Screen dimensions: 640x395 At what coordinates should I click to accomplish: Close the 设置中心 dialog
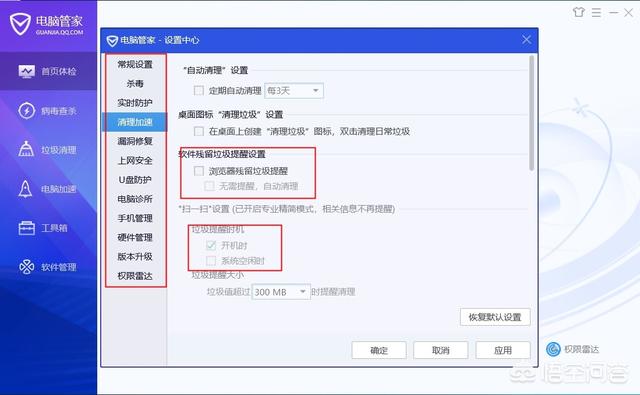point(527,40)
